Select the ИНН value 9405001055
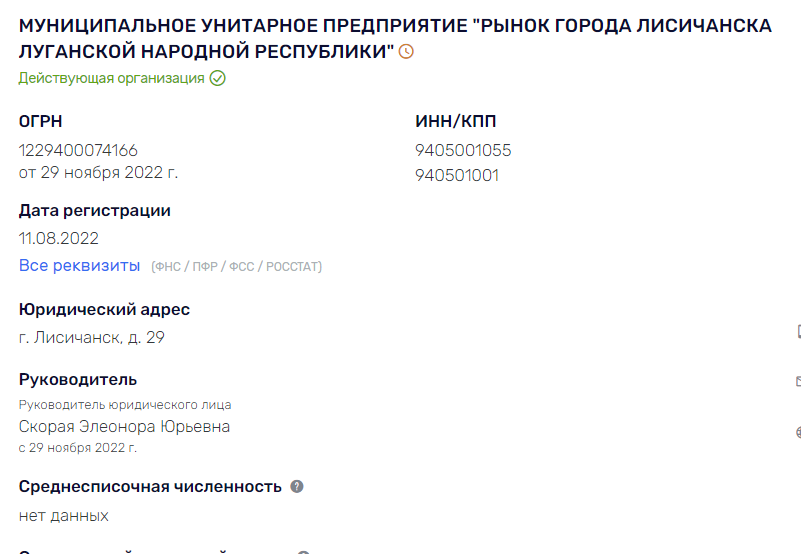801x554 pixels. point(463,151)
